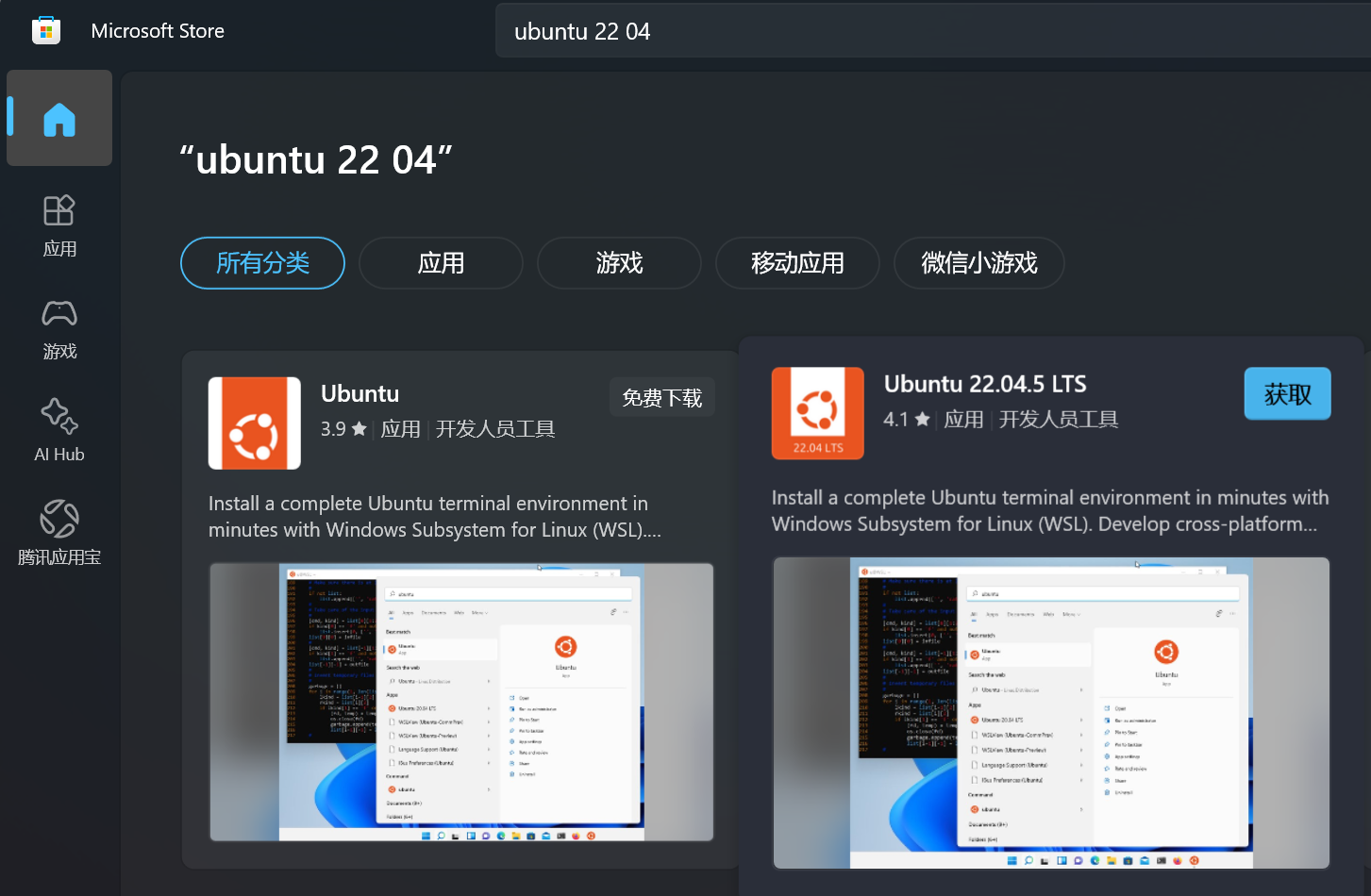This screenshot has height=896, width=1371.
Task: Open the Ubuntu 22.04.5 LTS title link
Action: click(985, 385)
